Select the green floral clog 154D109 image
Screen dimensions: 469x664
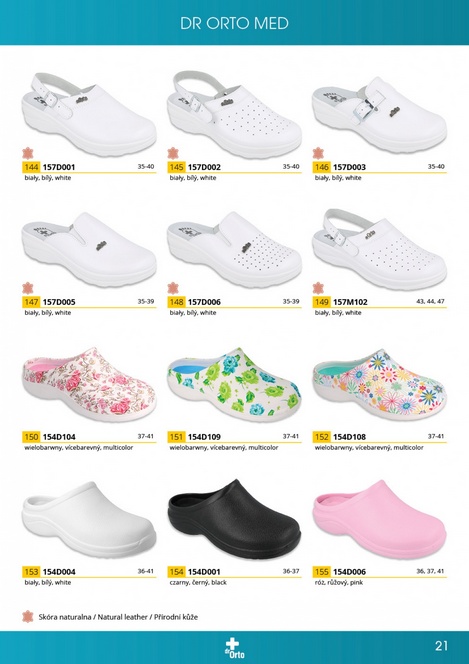(234, 384)
